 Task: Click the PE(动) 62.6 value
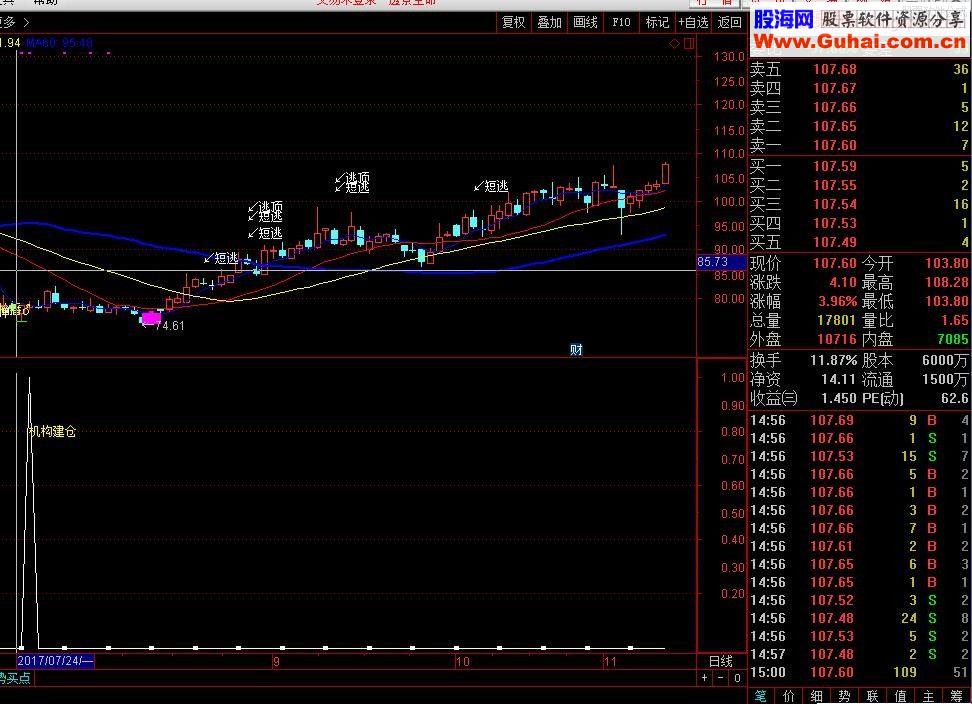click(x=955, y=398)
